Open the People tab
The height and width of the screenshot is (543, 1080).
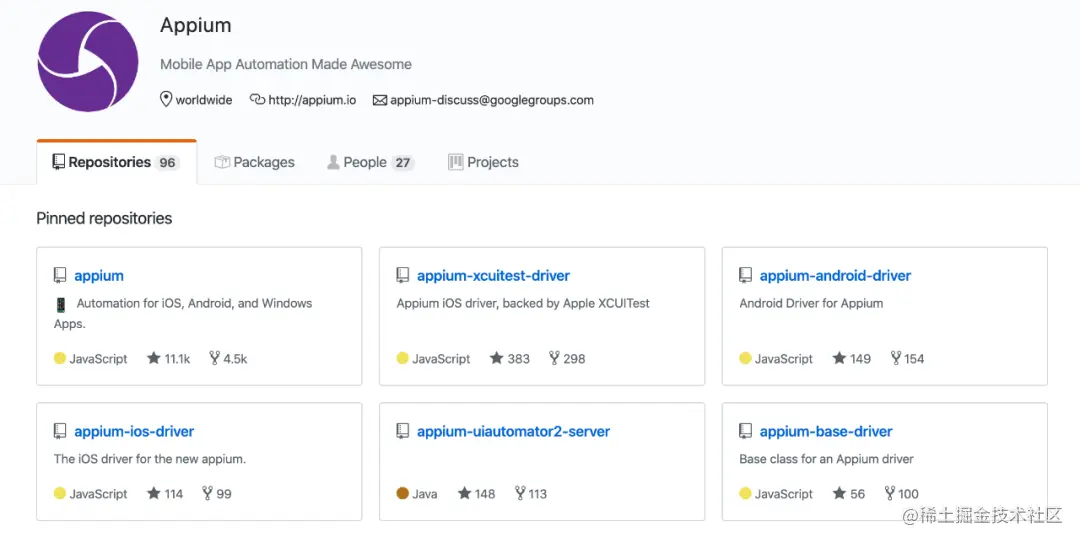tap(370, 163)
